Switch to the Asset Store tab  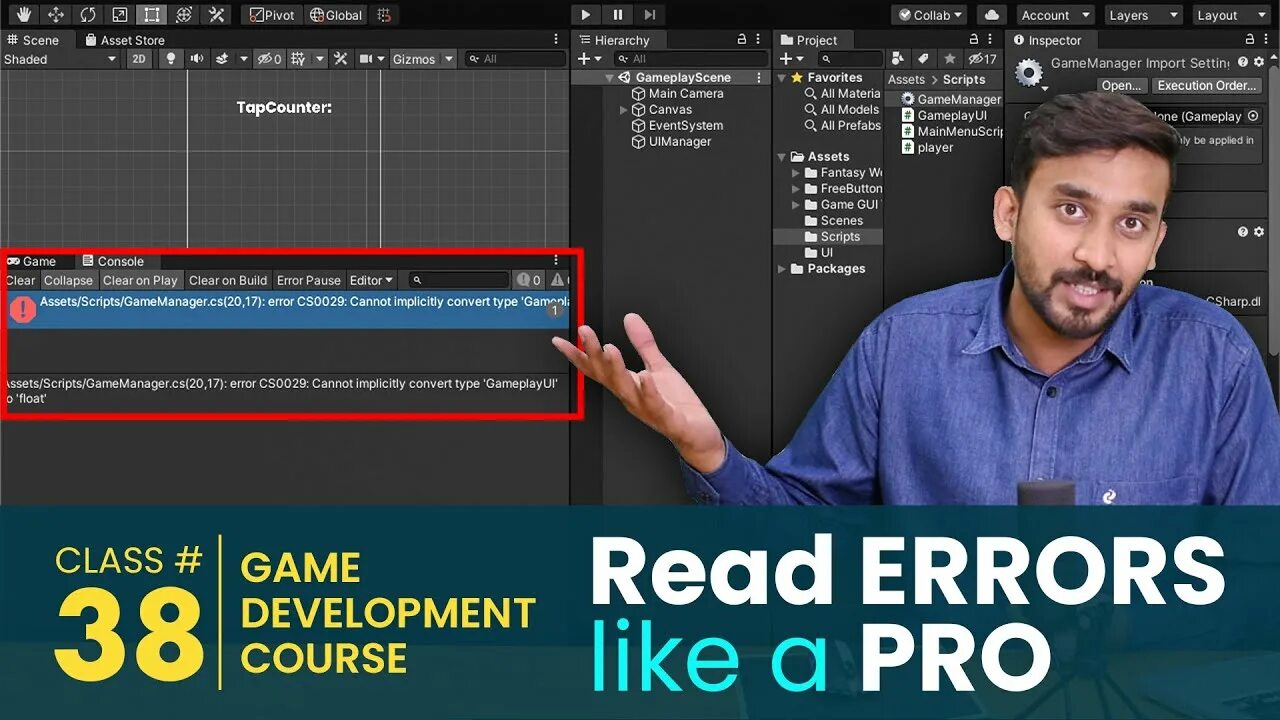click(x=125, y=40)
